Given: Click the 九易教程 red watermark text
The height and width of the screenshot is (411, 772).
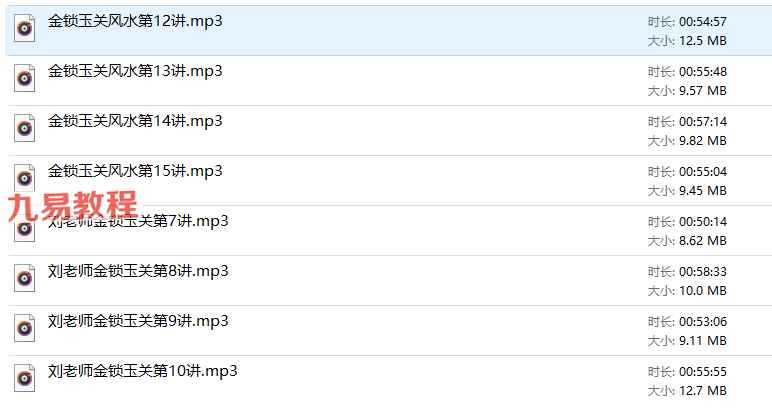Looking at the screenshot, I should tap(72, 206).
